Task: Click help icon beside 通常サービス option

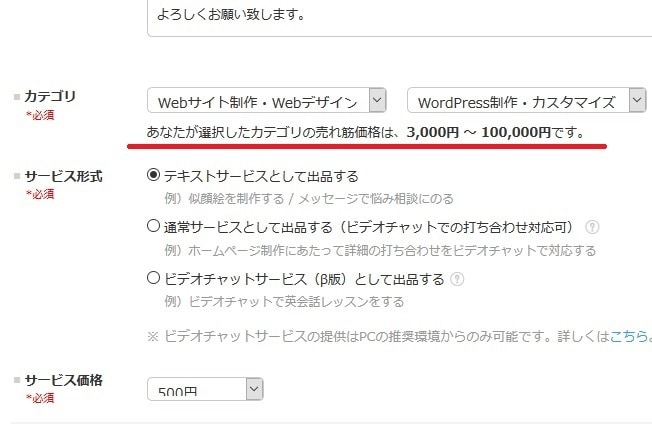Action: 592,227
